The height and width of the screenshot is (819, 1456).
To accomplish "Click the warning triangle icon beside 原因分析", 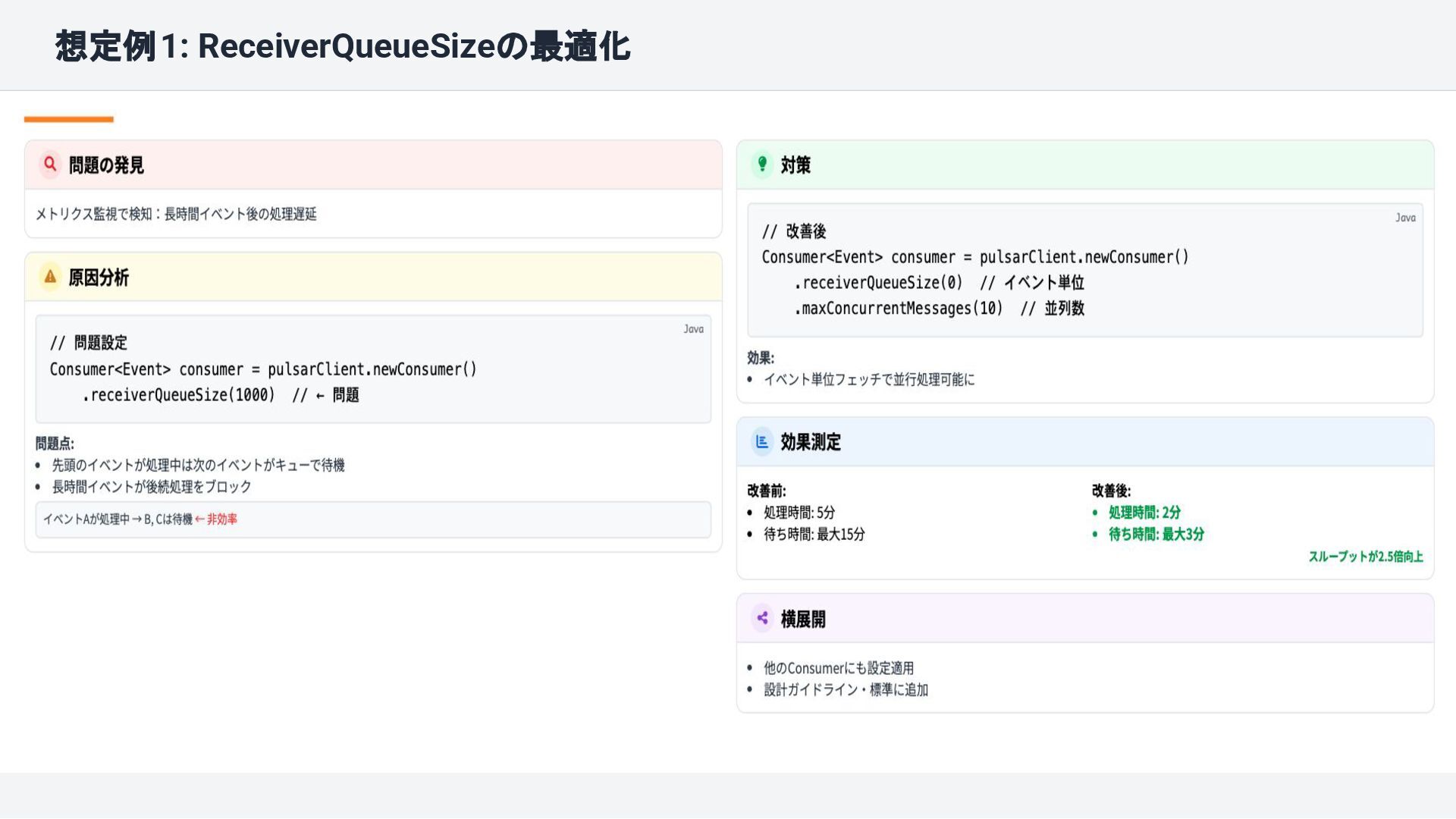I will pos(50,277).
